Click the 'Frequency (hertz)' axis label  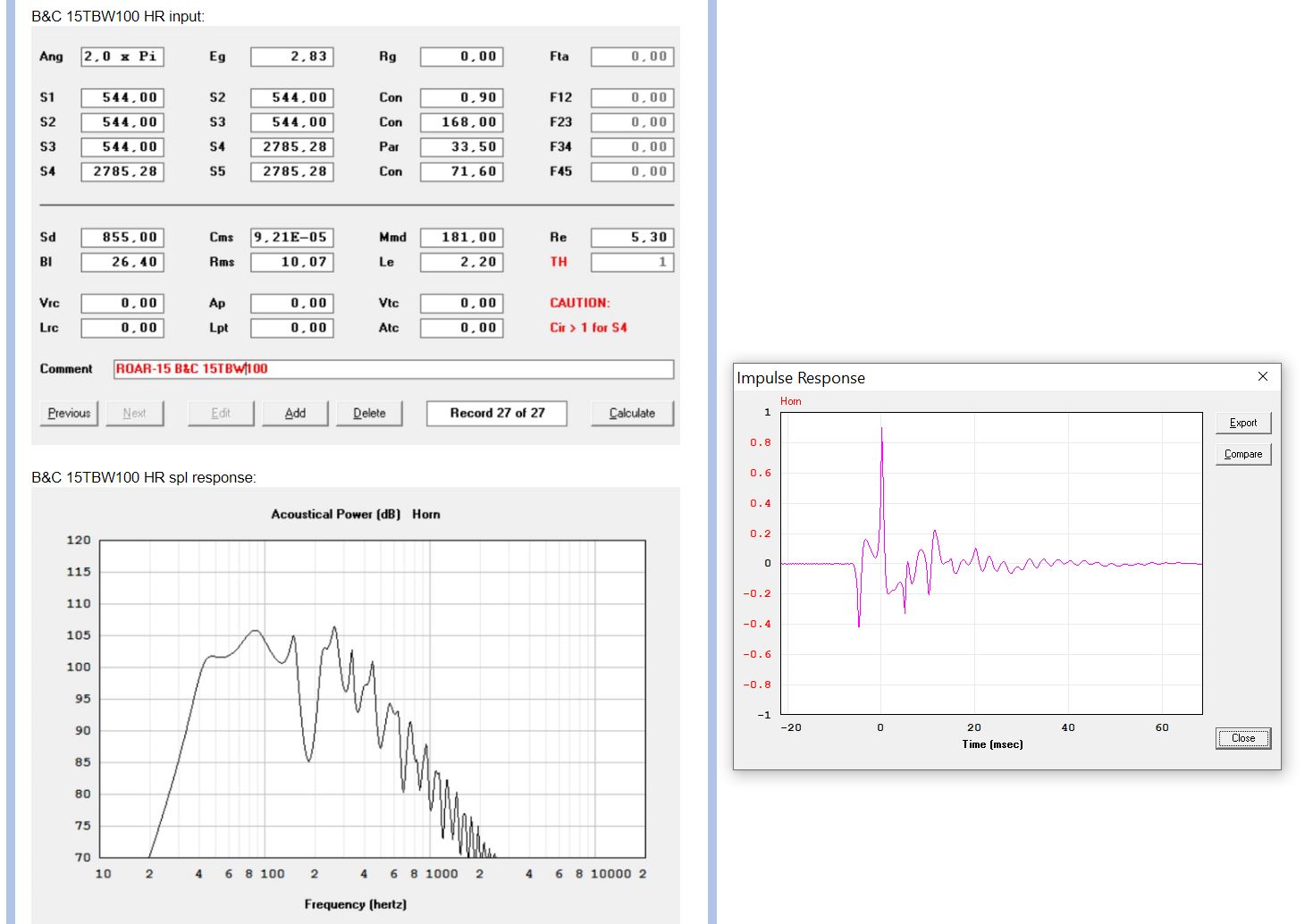[356, 904]
